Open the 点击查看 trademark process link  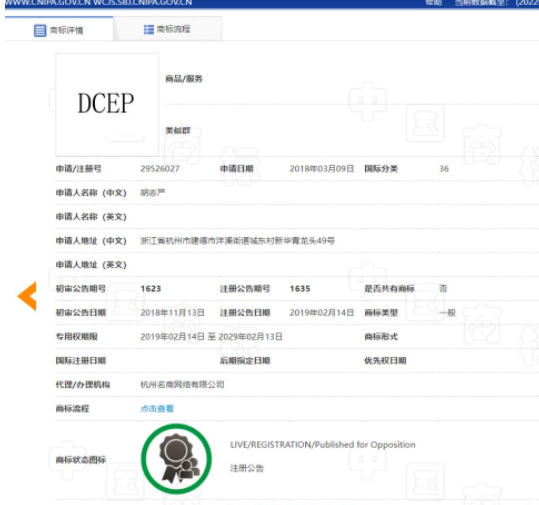click(157, 408)
